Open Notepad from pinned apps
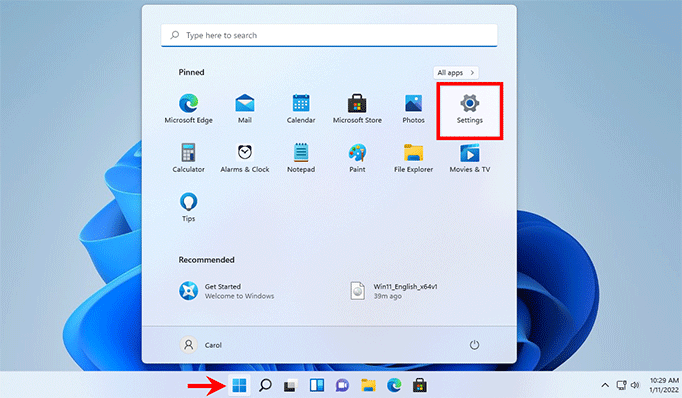Screen dimensions: 682x398 (x=301, y=158)
